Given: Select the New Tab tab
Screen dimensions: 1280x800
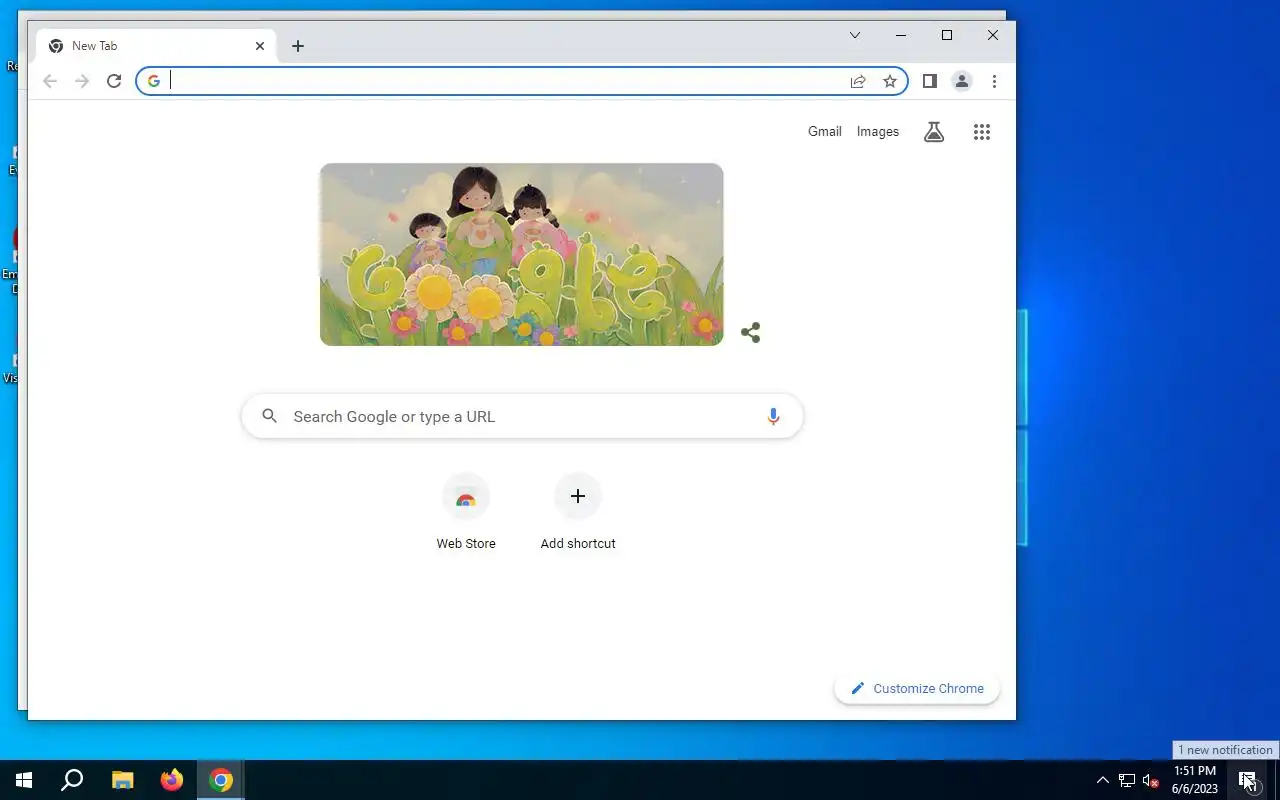Looking at the screenshot, I should coord(156,46).
